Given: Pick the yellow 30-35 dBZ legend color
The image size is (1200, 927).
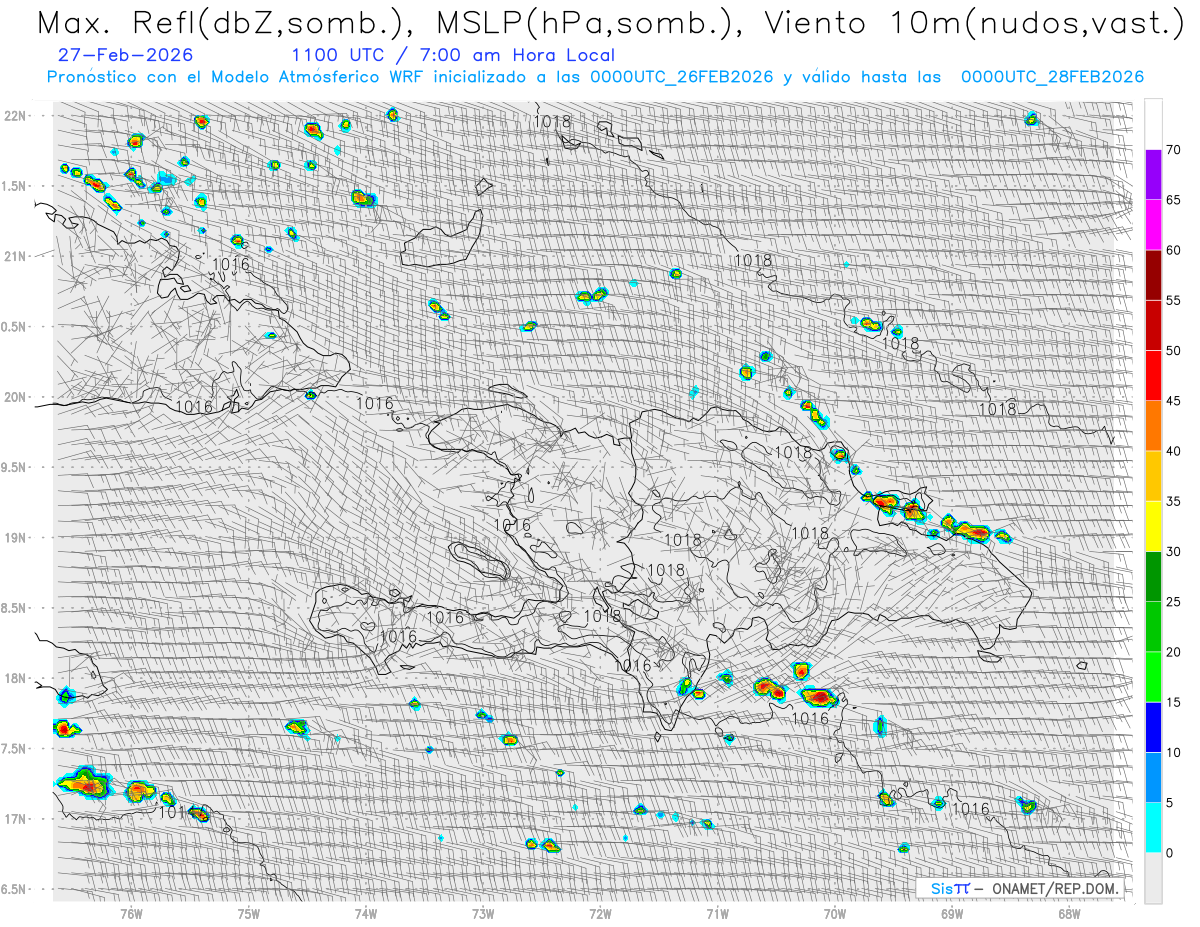Looking at the screenshot, I should (1153, 526).
